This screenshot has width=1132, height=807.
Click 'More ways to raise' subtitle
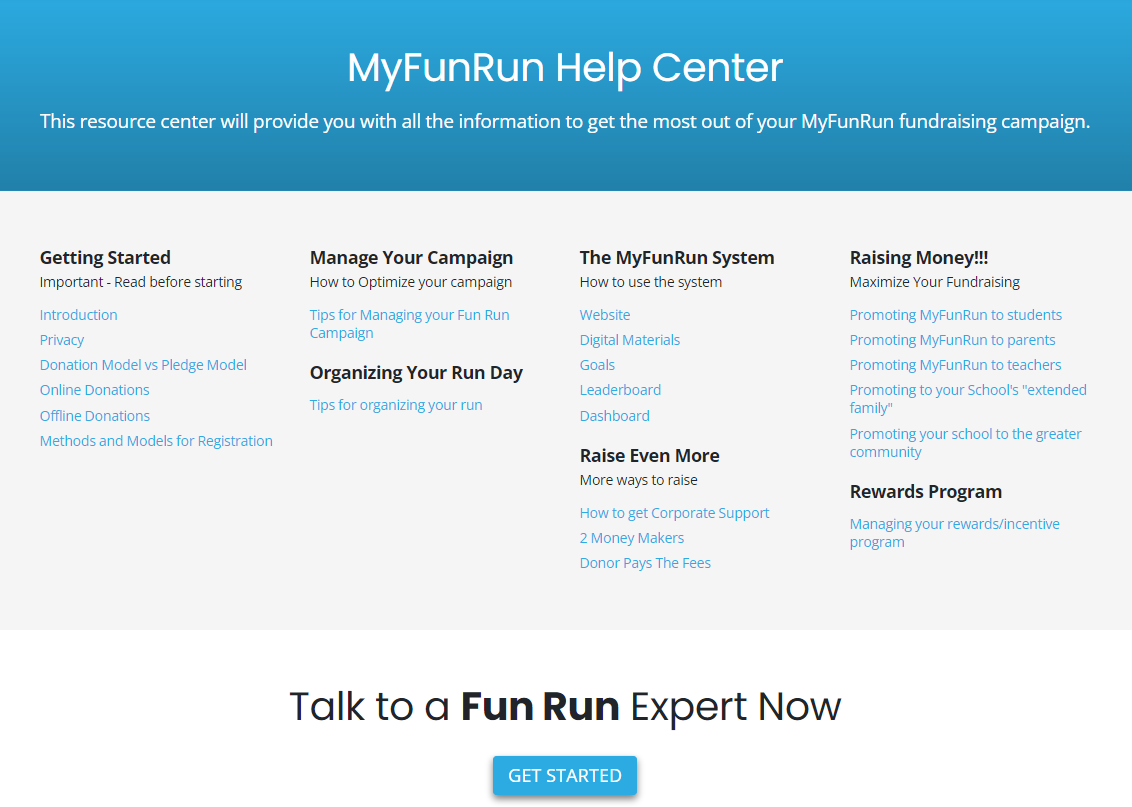point(638,480)
